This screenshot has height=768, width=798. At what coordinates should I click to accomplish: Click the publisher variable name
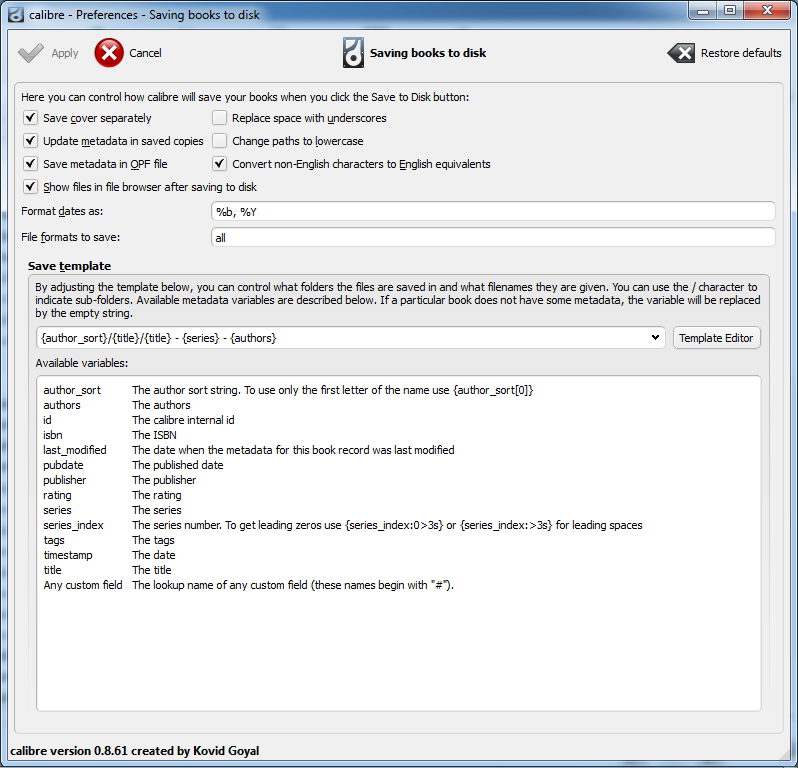tap(65, 480)
